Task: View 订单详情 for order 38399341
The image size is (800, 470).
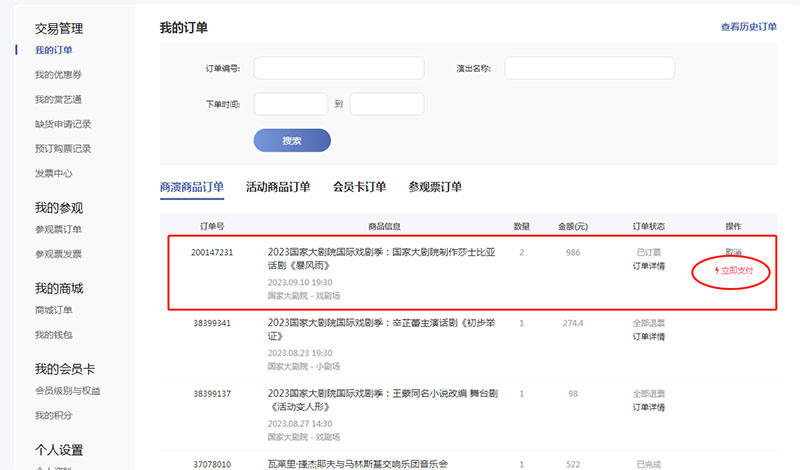Action: (648, 337)
